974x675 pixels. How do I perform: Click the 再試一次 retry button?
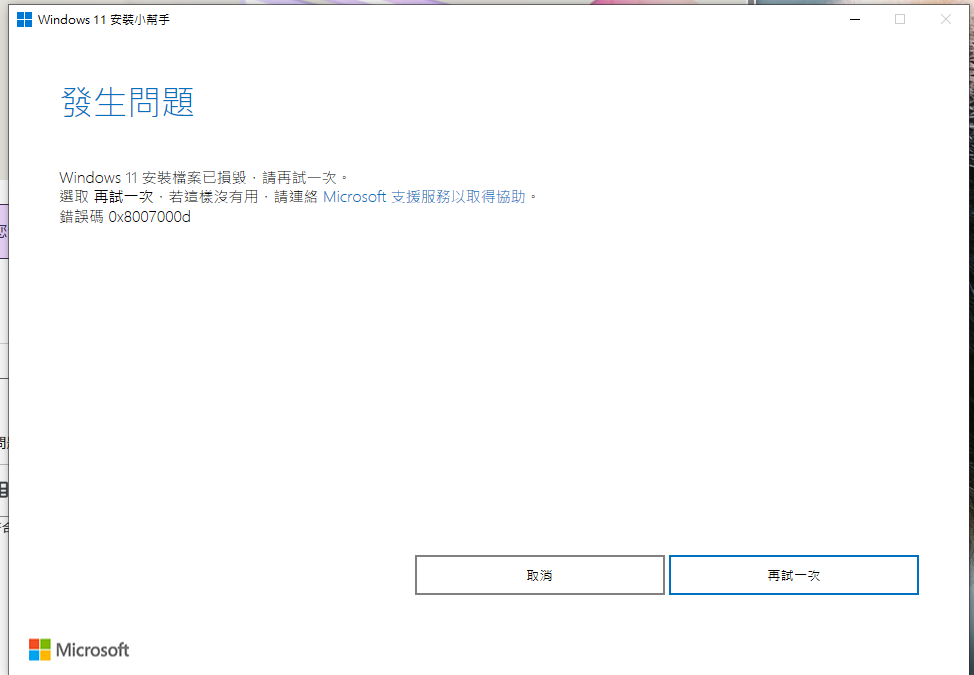793,575
